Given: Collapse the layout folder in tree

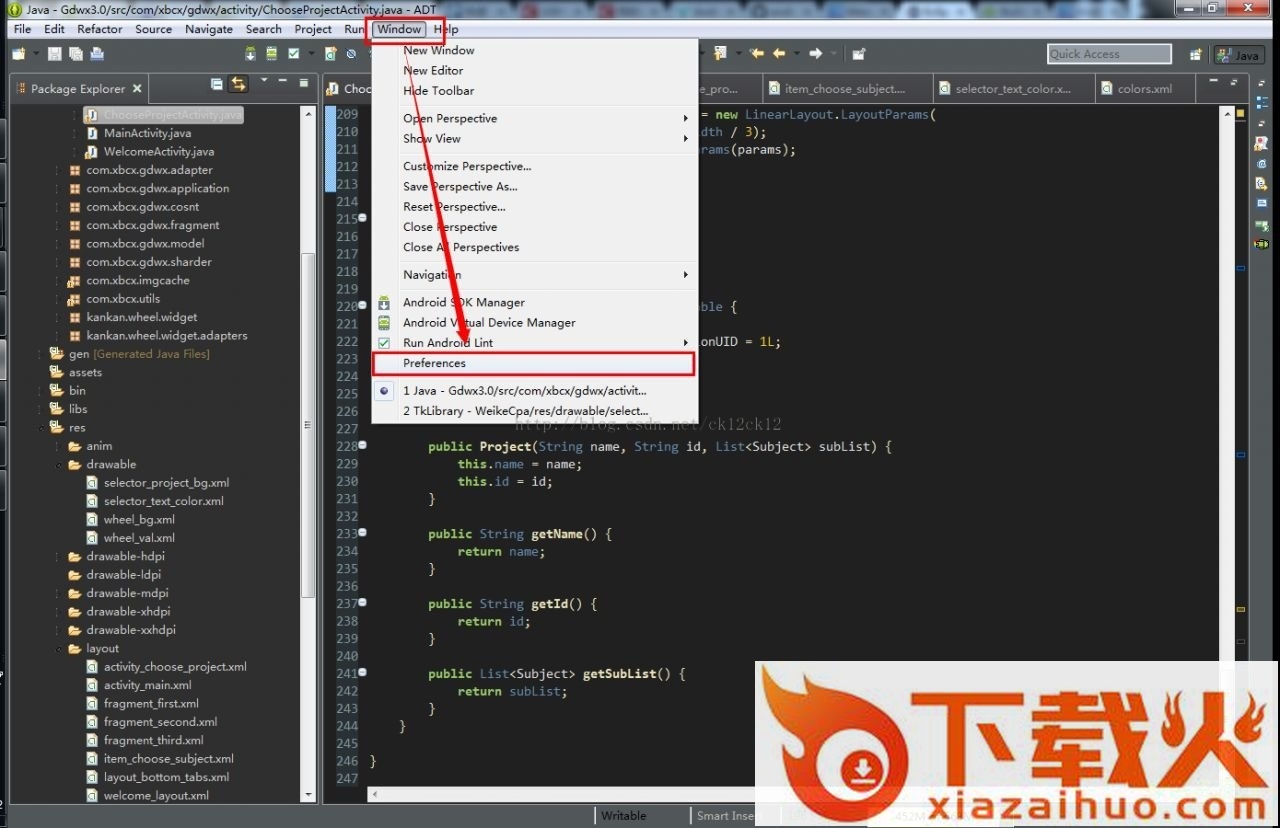Looking at the screenshot, I should (x=59, y=649).
